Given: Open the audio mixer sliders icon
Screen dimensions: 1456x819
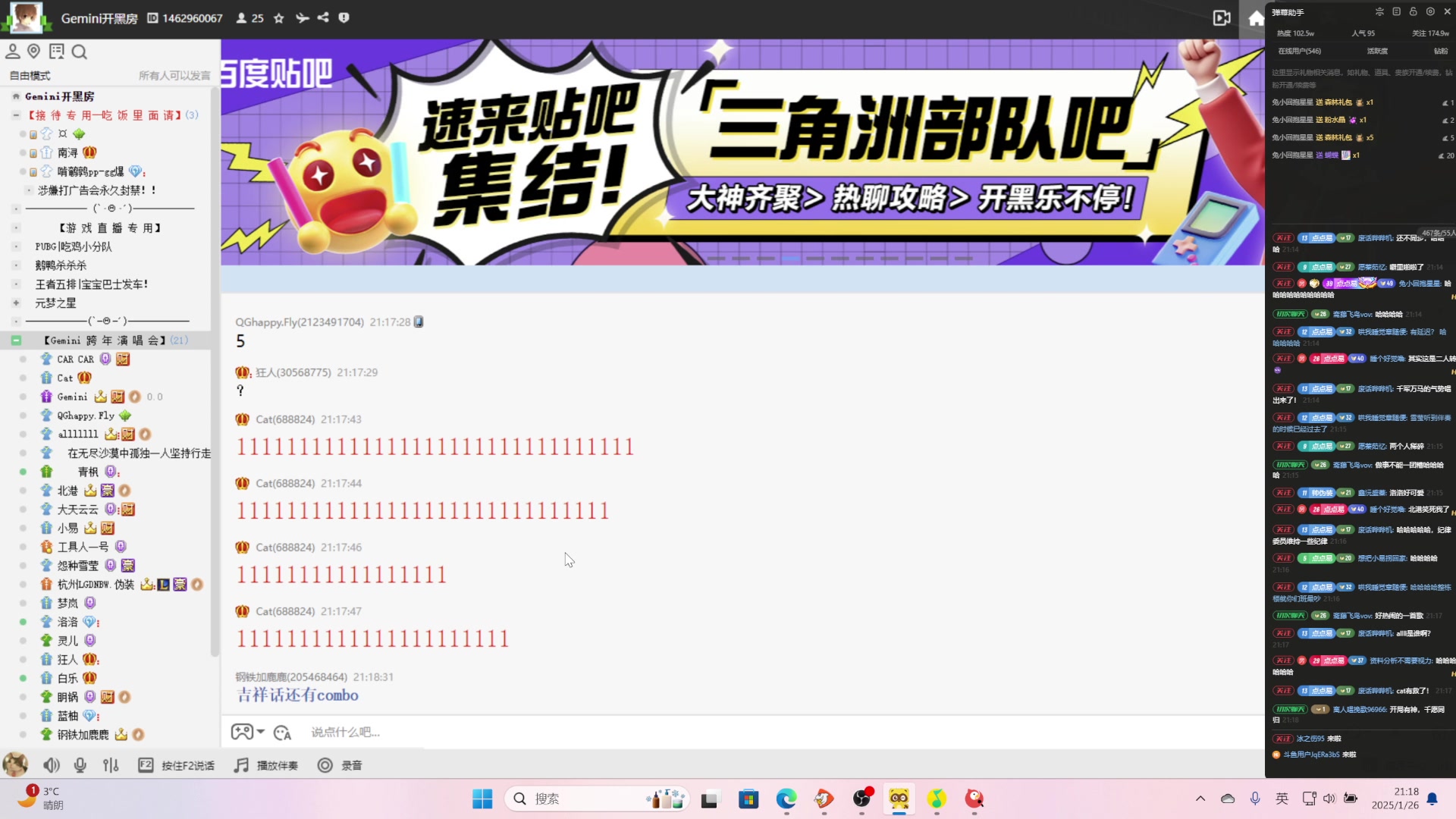Looking at the screenshot, I should click(x=111, y=765).
